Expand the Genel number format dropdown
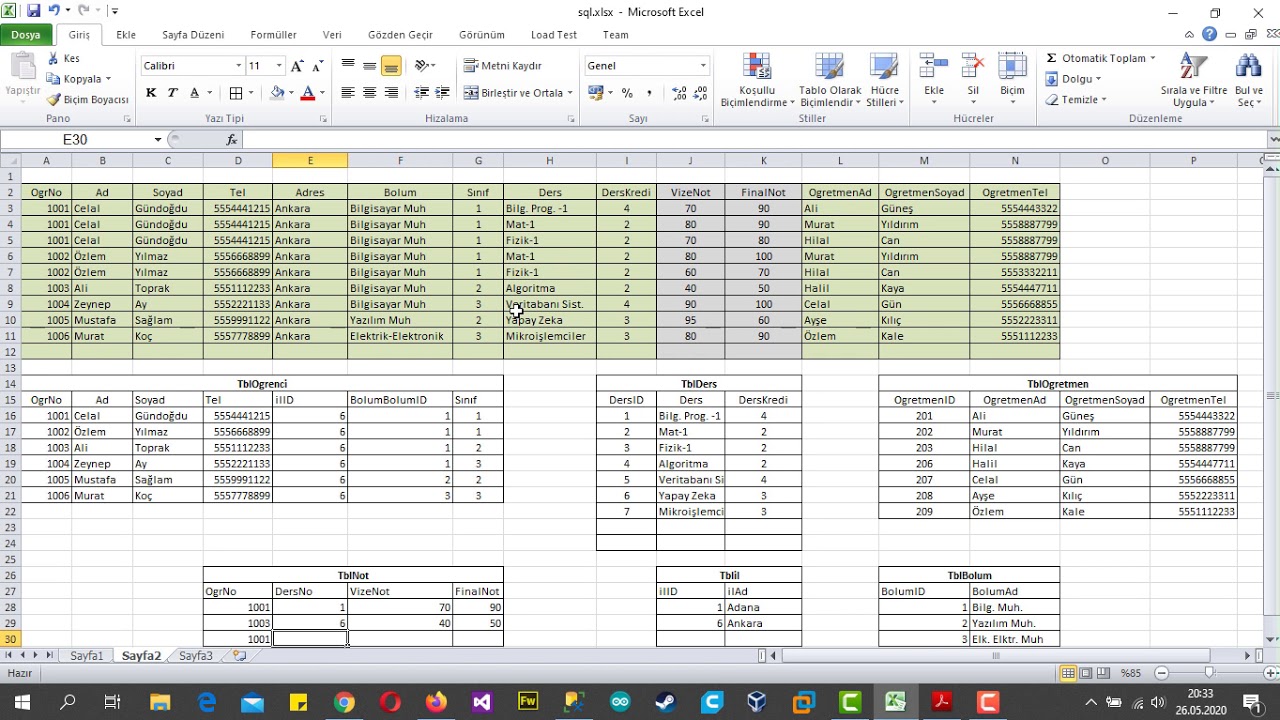Image resolution: width=1280 pixels, height=720 pixels. 703,66
